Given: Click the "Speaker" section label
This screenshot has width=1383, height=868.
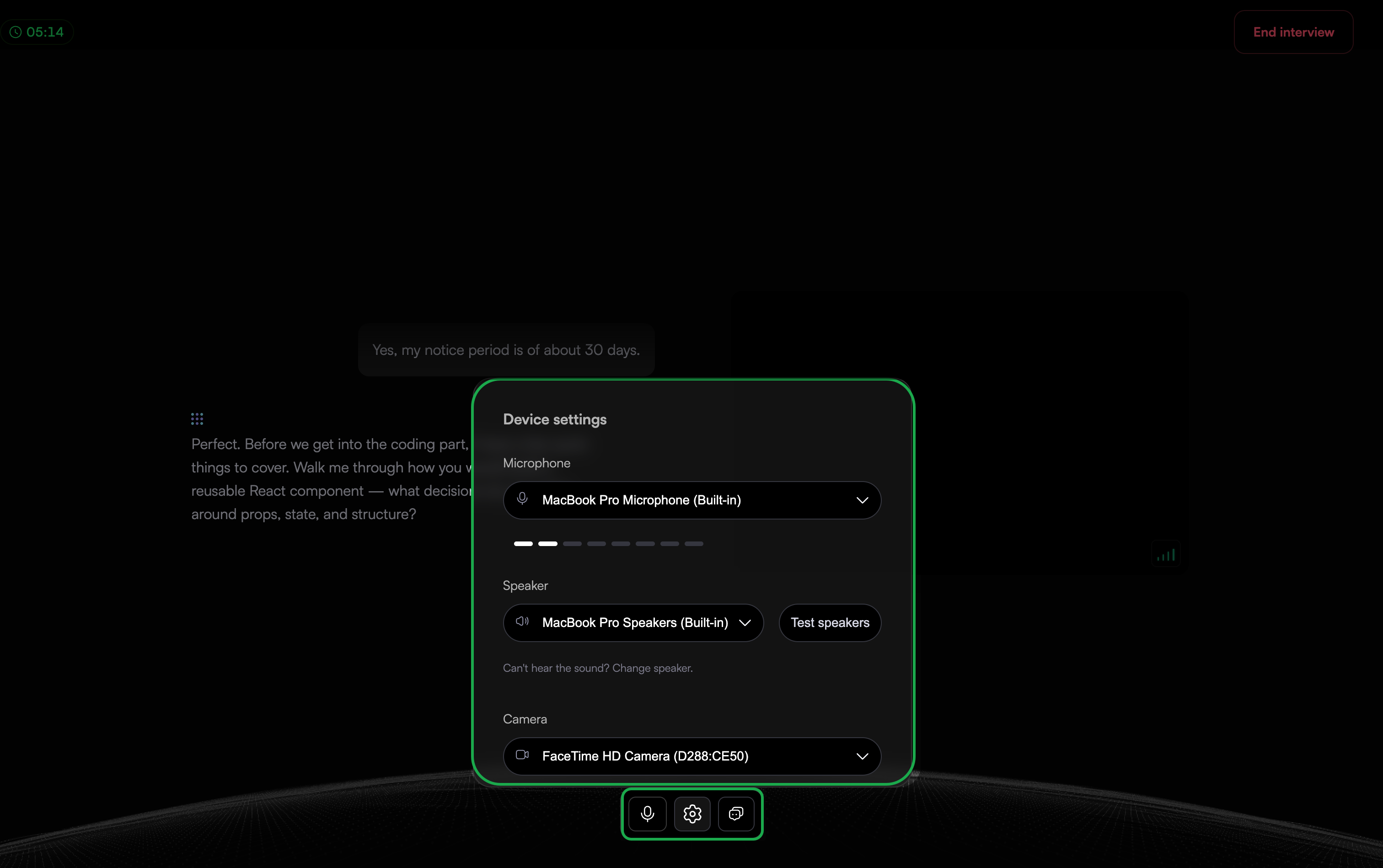Looking at the screenshot, I should point(525,585).
